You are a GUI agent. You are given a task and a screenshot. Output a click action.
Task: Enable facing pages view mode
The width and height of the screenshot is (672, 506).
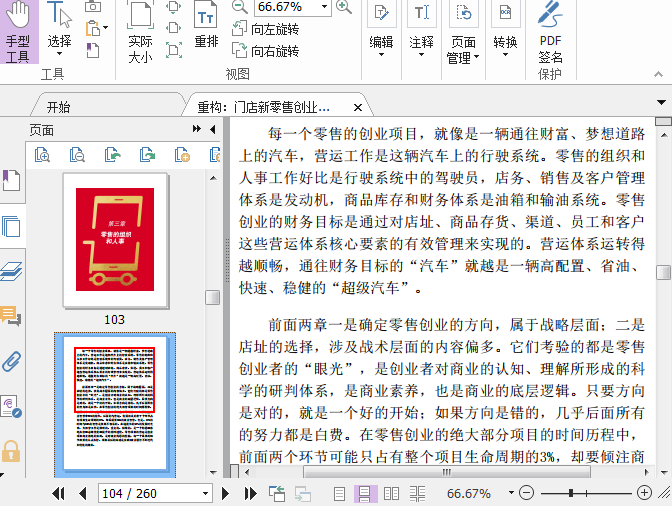(391, 494)
